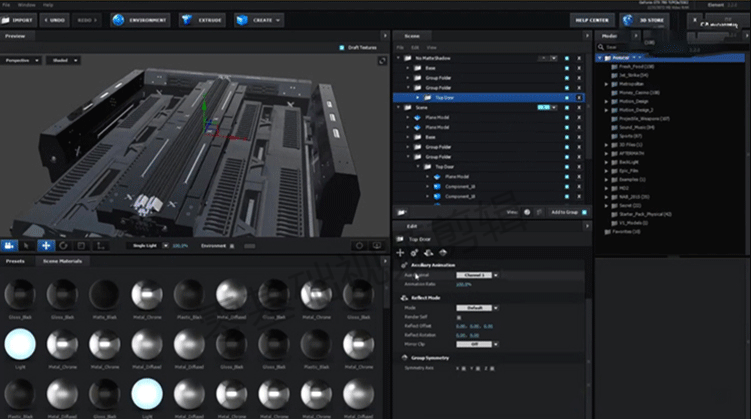Open the Perspective view dropdown
Screen dimensions: 751x419
(22, 60)
